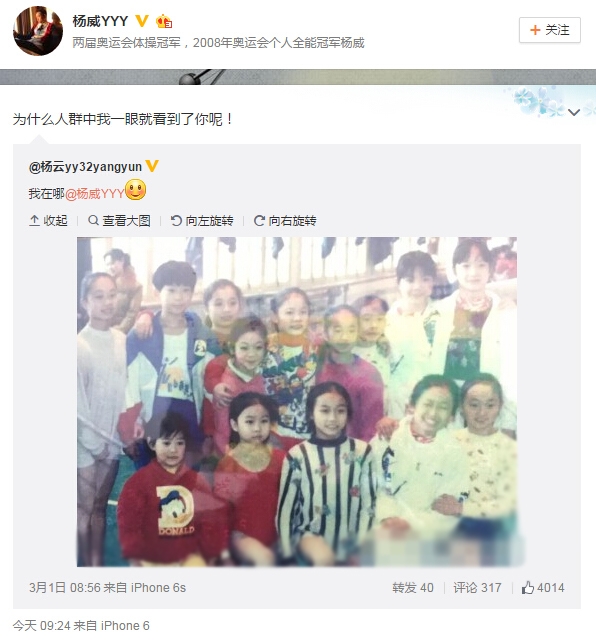Rotate the photo right with 向右旋转
596x640 pixels.
pos(285,221)
